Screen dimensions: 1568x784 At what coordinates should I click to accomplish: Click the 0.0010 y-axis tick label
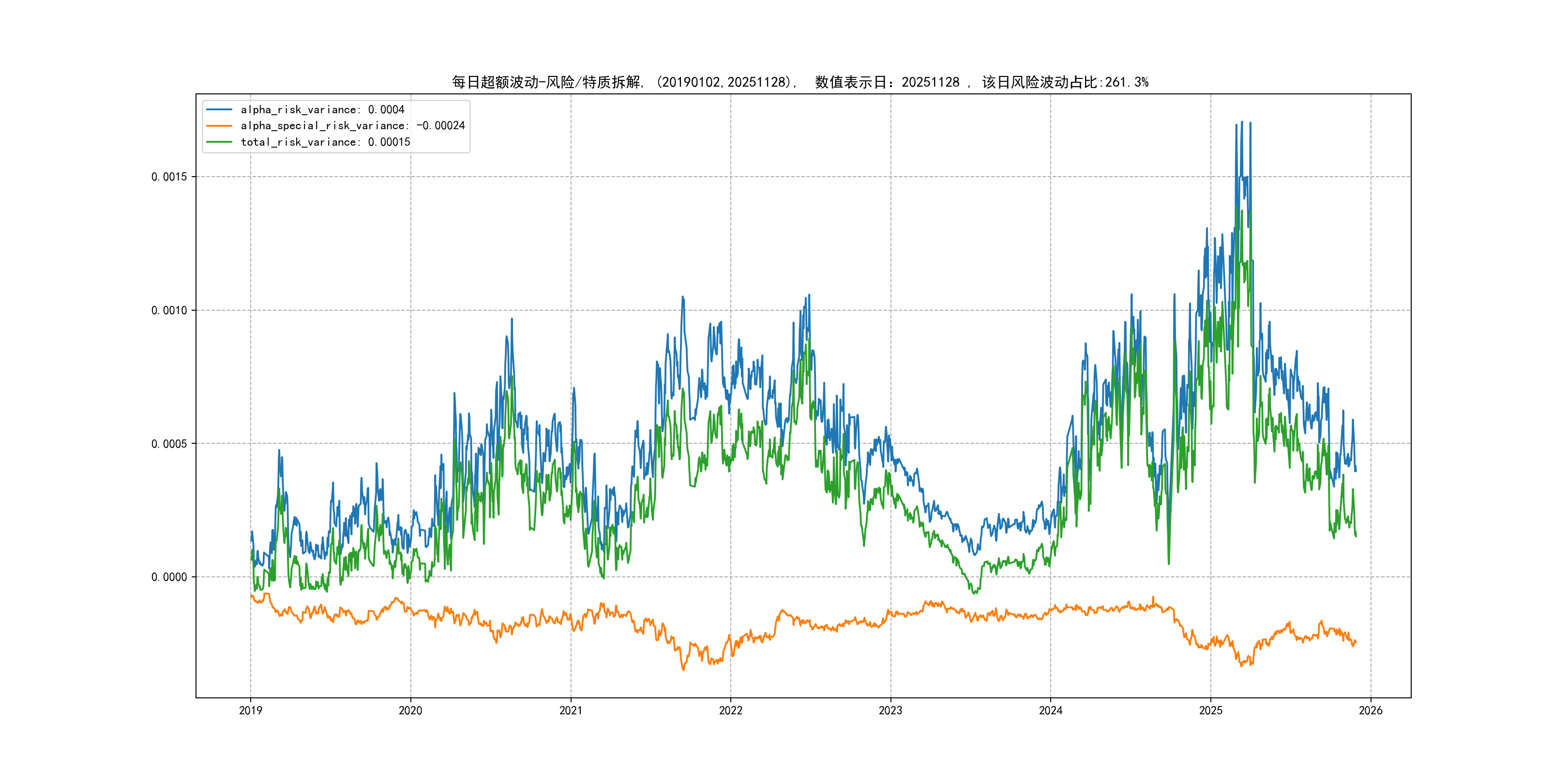pyautogui.click(x=169, y=310)
